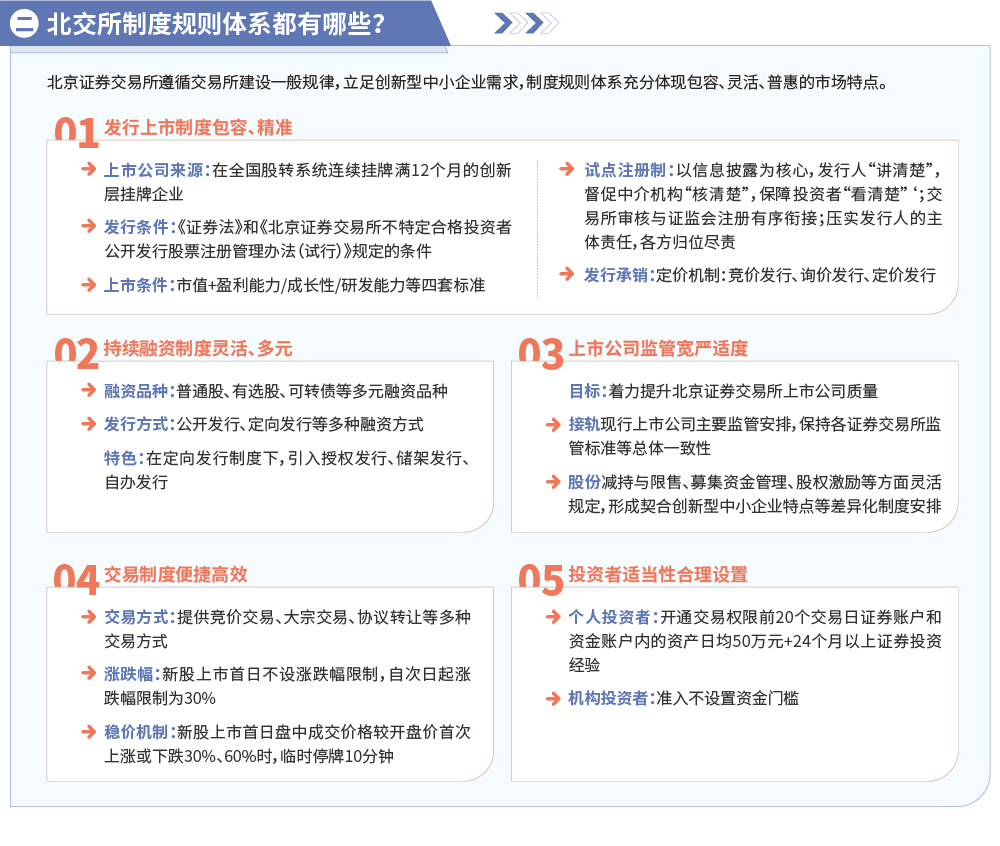Click the large '03' section number

[x=541, y=353]
